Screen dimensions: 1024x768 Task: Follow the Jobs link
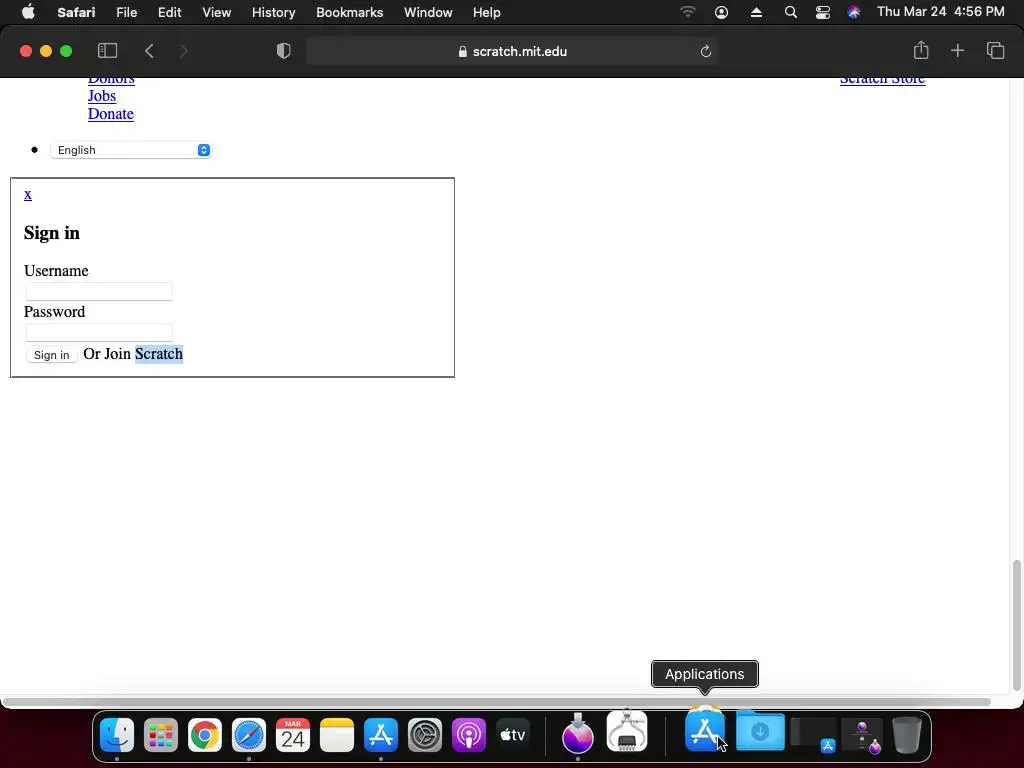[x=102, y=96]
